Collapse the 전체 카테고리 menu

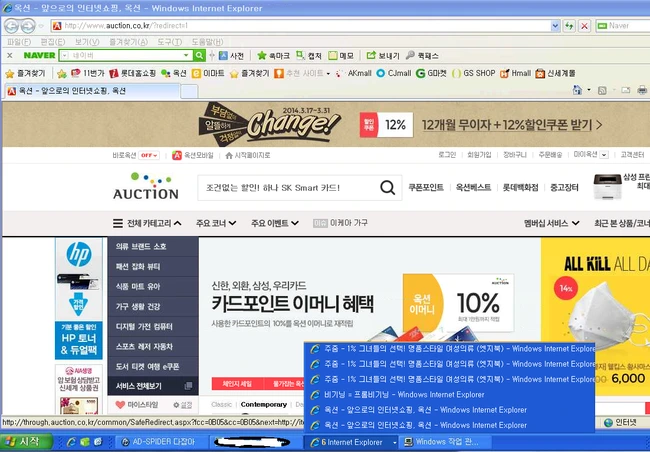coord(147,223)
